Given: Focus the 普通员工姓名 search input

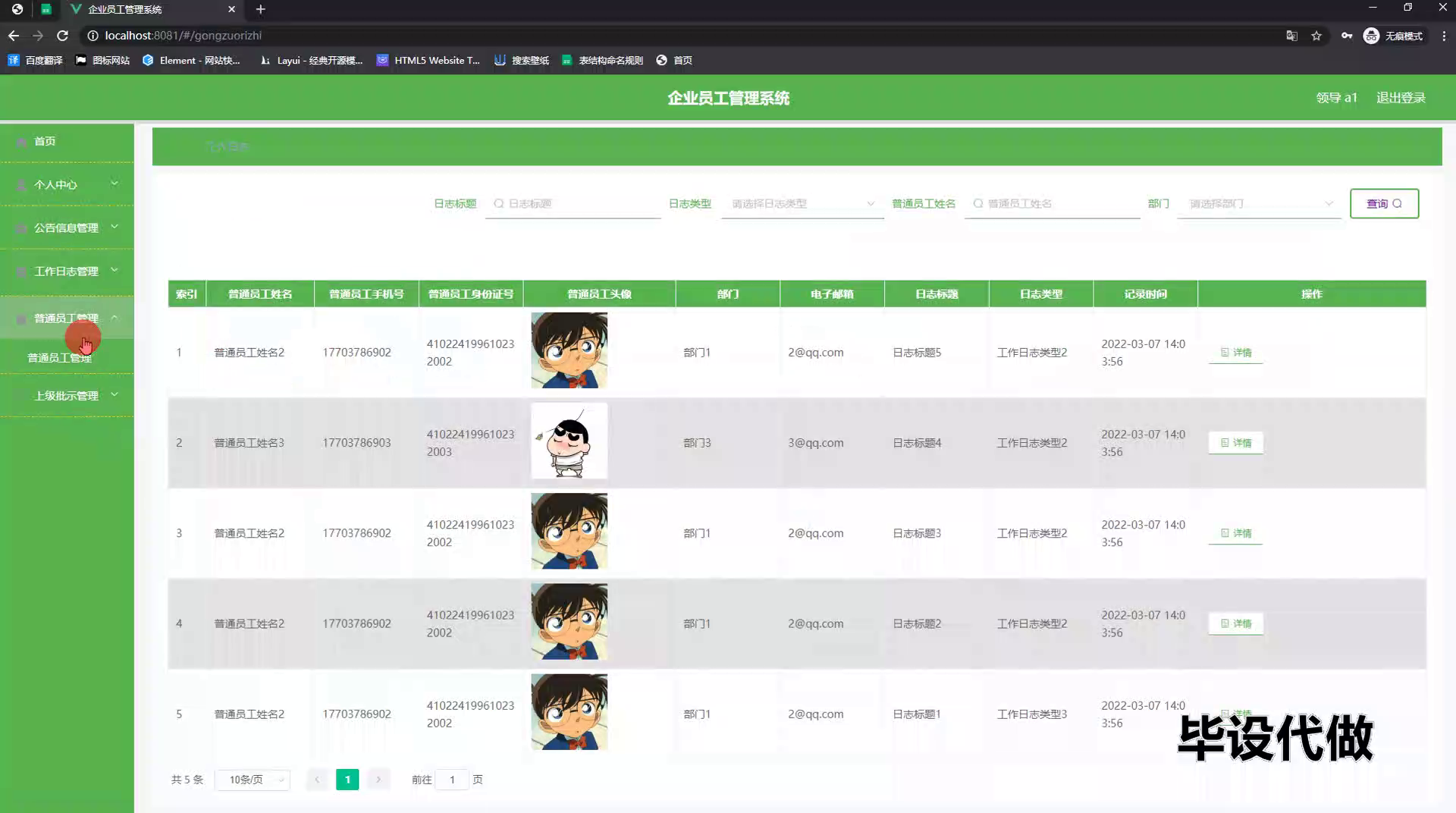Looking at the screenshot, I should click(x=1053, y=203).
